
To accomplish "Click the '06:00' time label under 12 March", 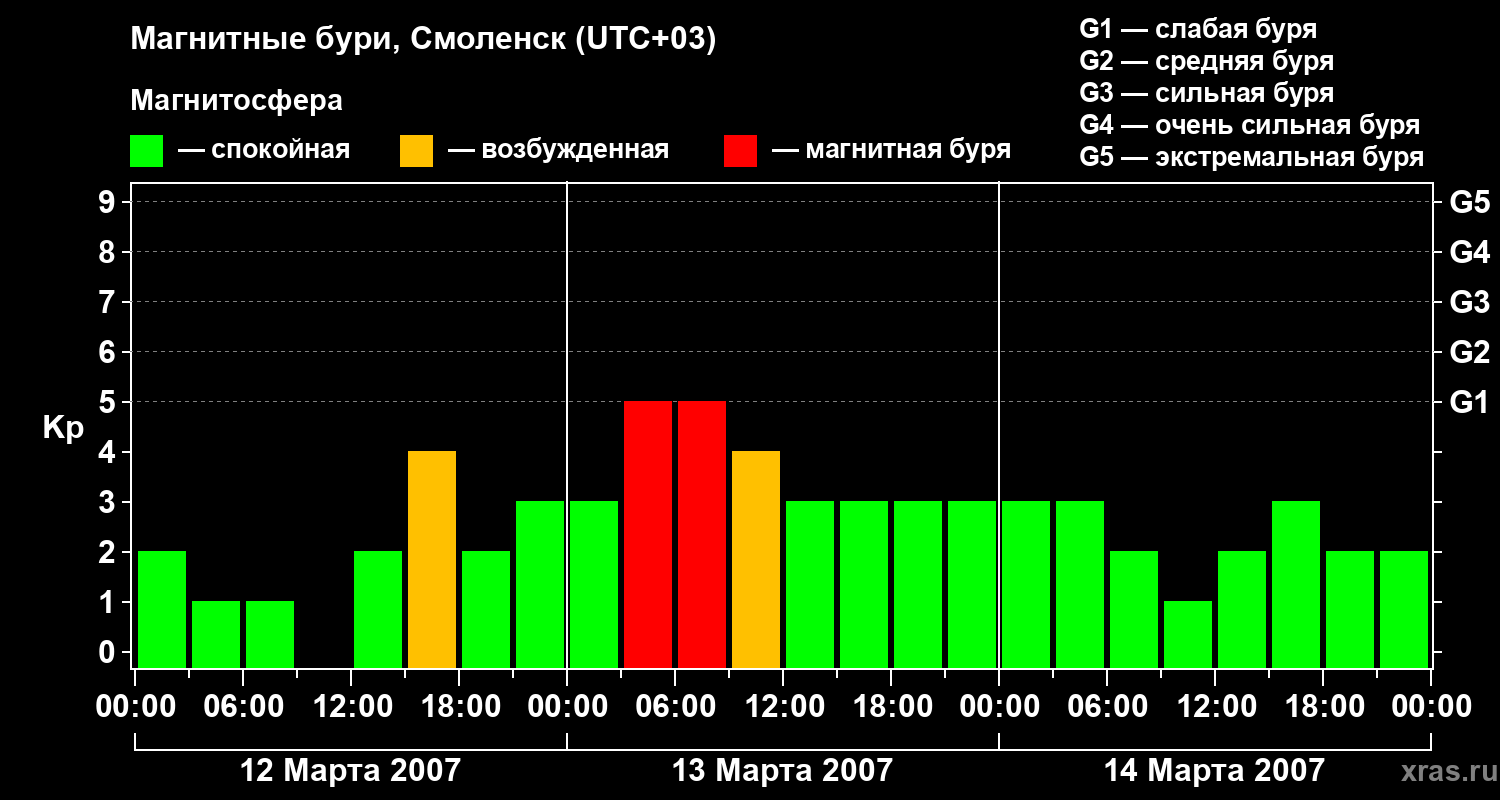I will pyautogui.click(x=243, y=707).
